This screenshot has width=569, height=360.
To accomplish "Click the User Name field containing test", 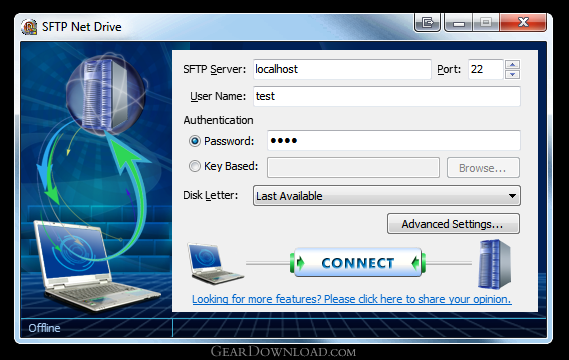I will click(387, 96).
